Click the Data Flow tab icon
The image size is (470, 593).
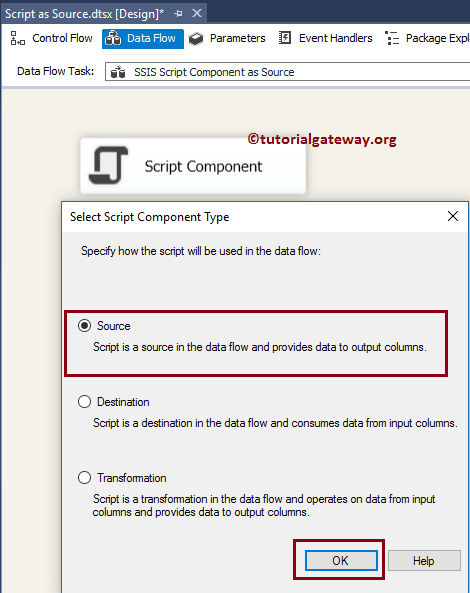pyautogui.click(x=113, y=38)
